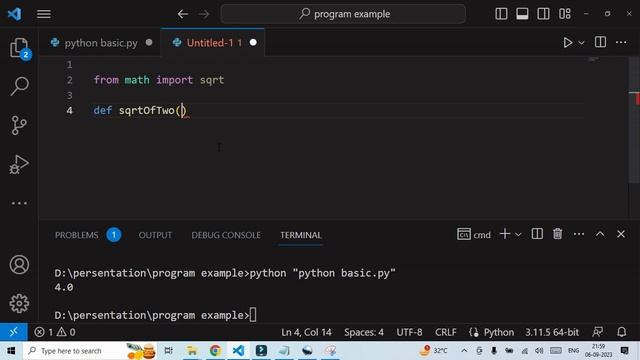
Task: Open the DEBUG CONSOLE tab
Action: [226, 235]
